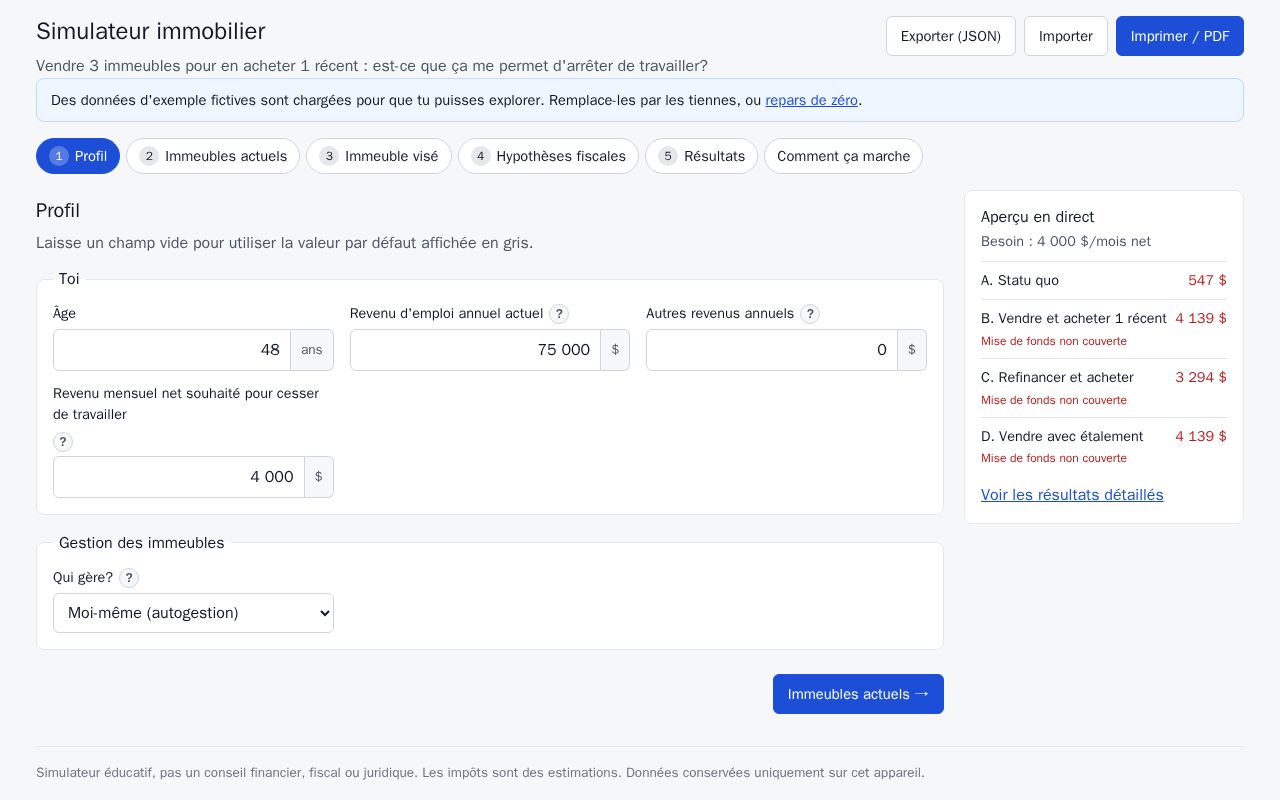The width and height of the screenshot is (1280, 800).
Task: Open help for Autres revenus annuels
Action: click(x=810, y=314)
